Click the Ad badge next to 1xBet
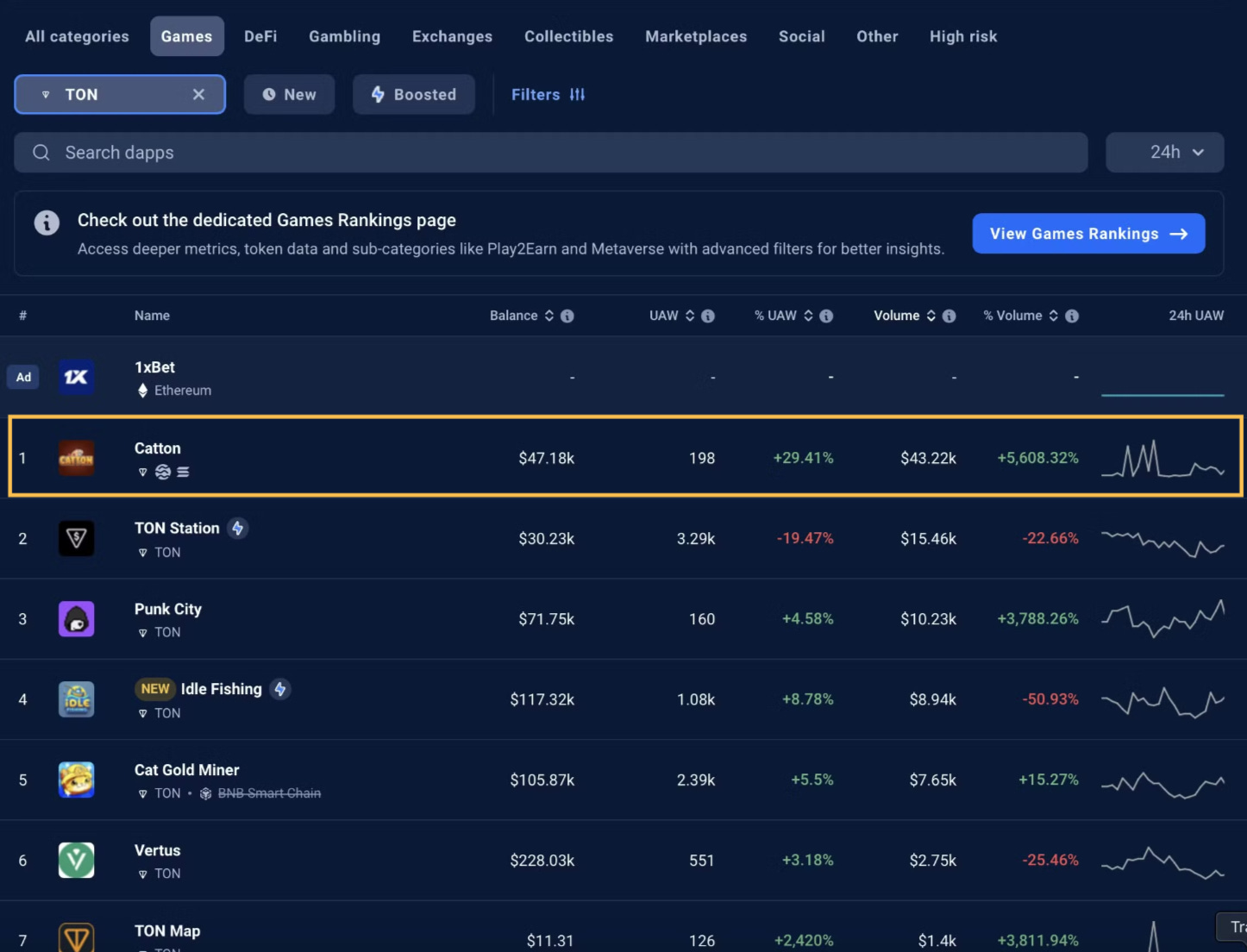Screen dimensions: 1247x952 23,377
